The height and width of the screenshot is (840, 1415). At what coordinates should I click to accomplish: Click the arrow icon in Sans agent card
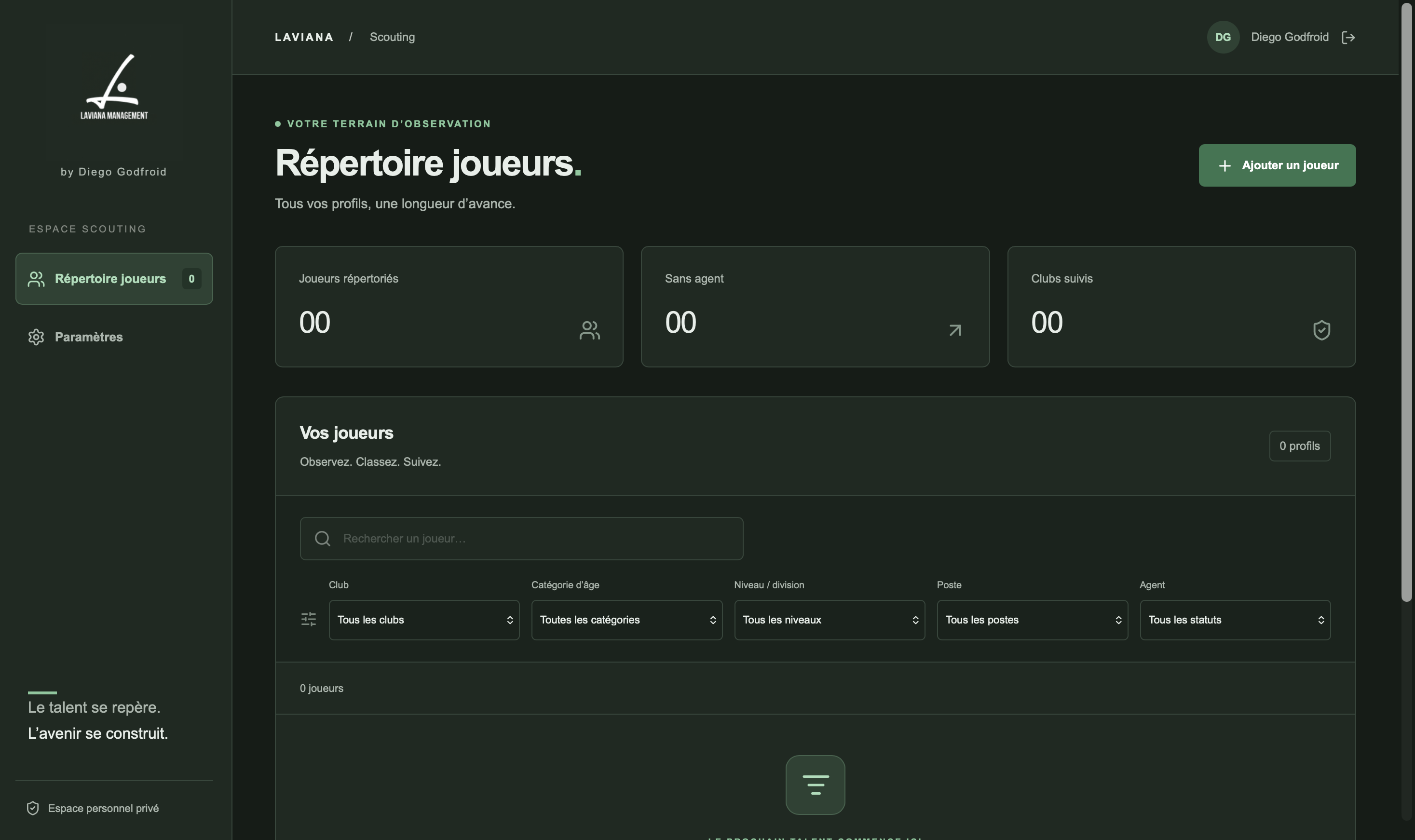(x=955, y=330)
